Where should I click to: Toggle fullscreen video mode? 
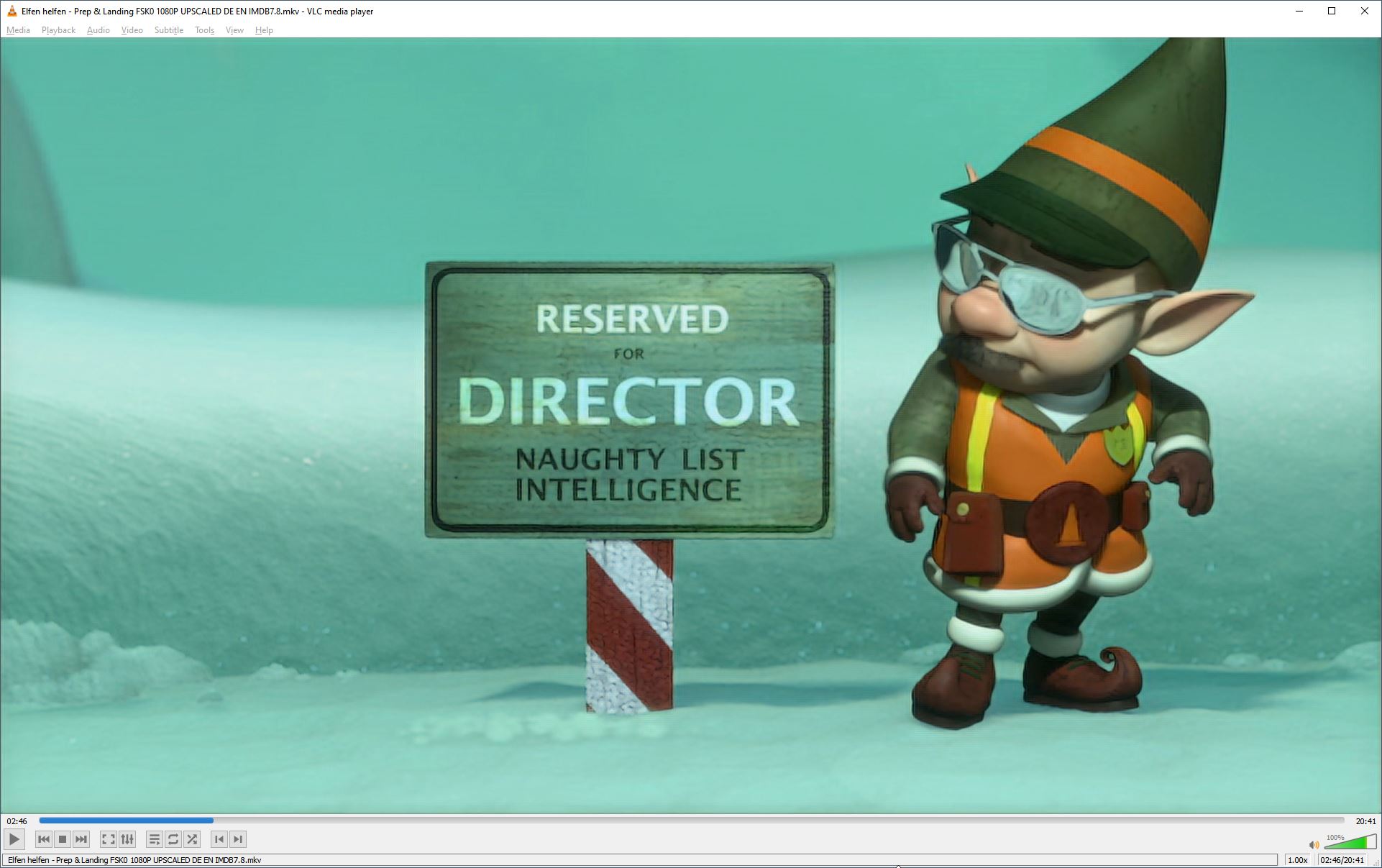pyautogui.click(x=108, y=839)
